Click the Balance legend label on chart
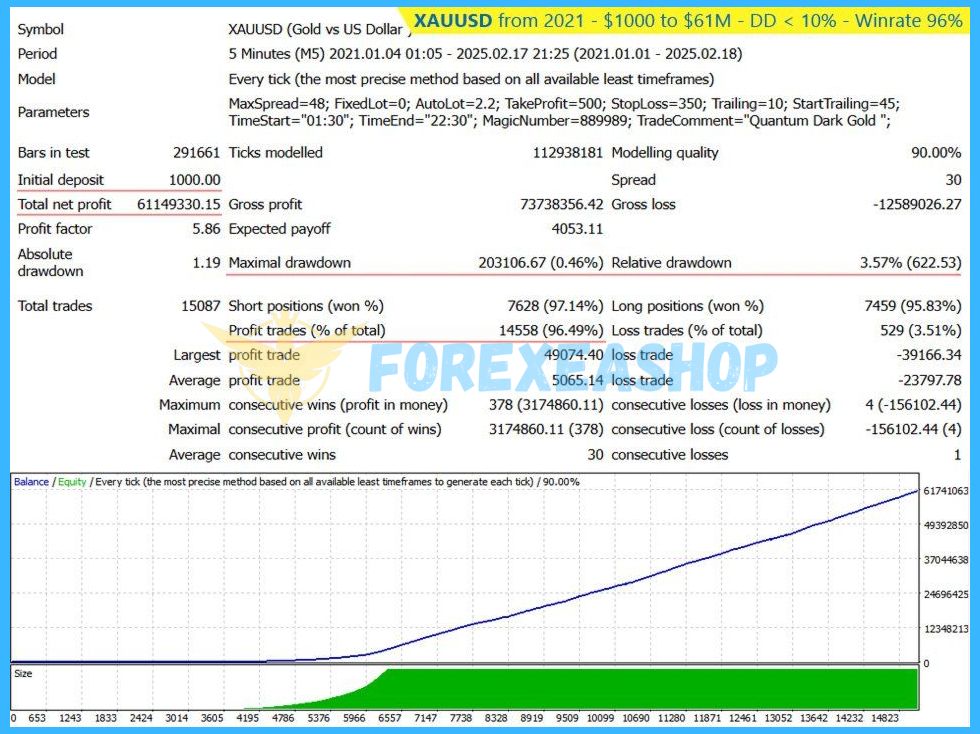 (x=31, y=482)
